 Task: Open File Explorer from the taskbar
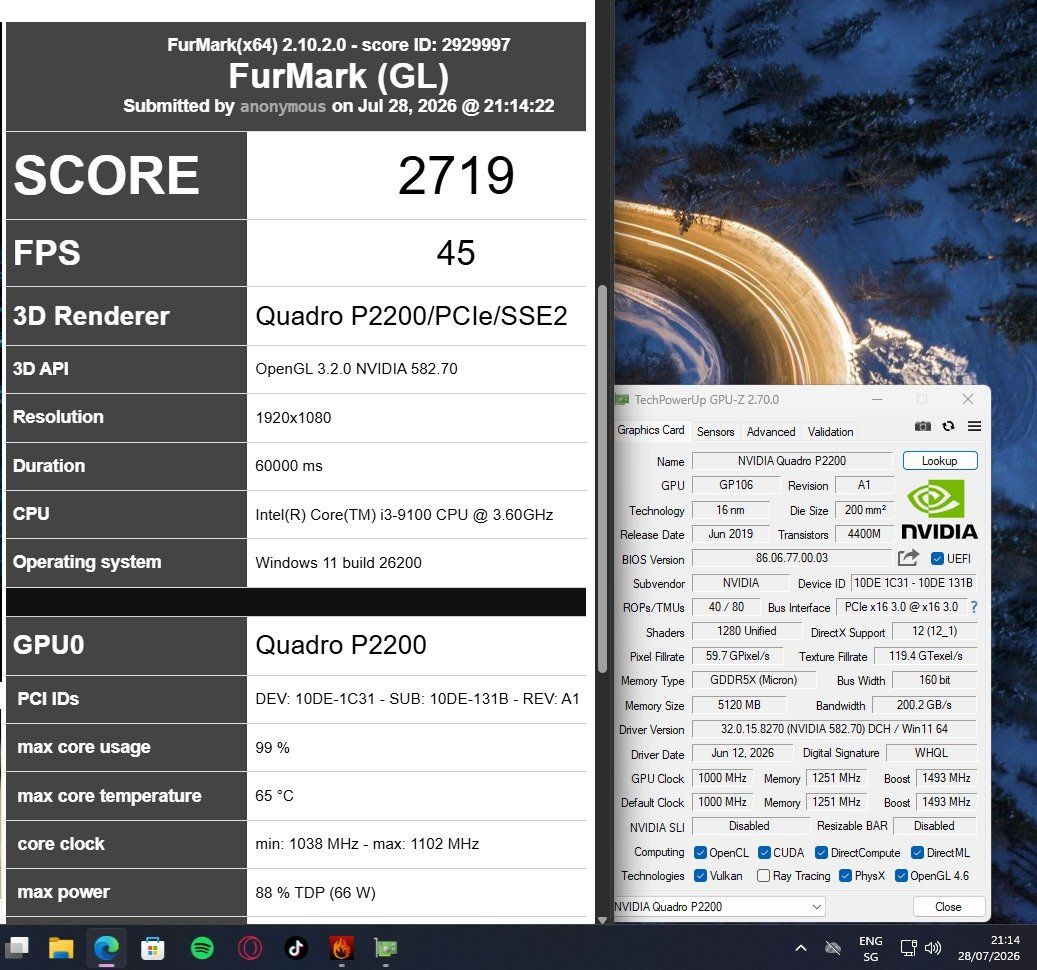pyautogui.click(x=61, y=948)
